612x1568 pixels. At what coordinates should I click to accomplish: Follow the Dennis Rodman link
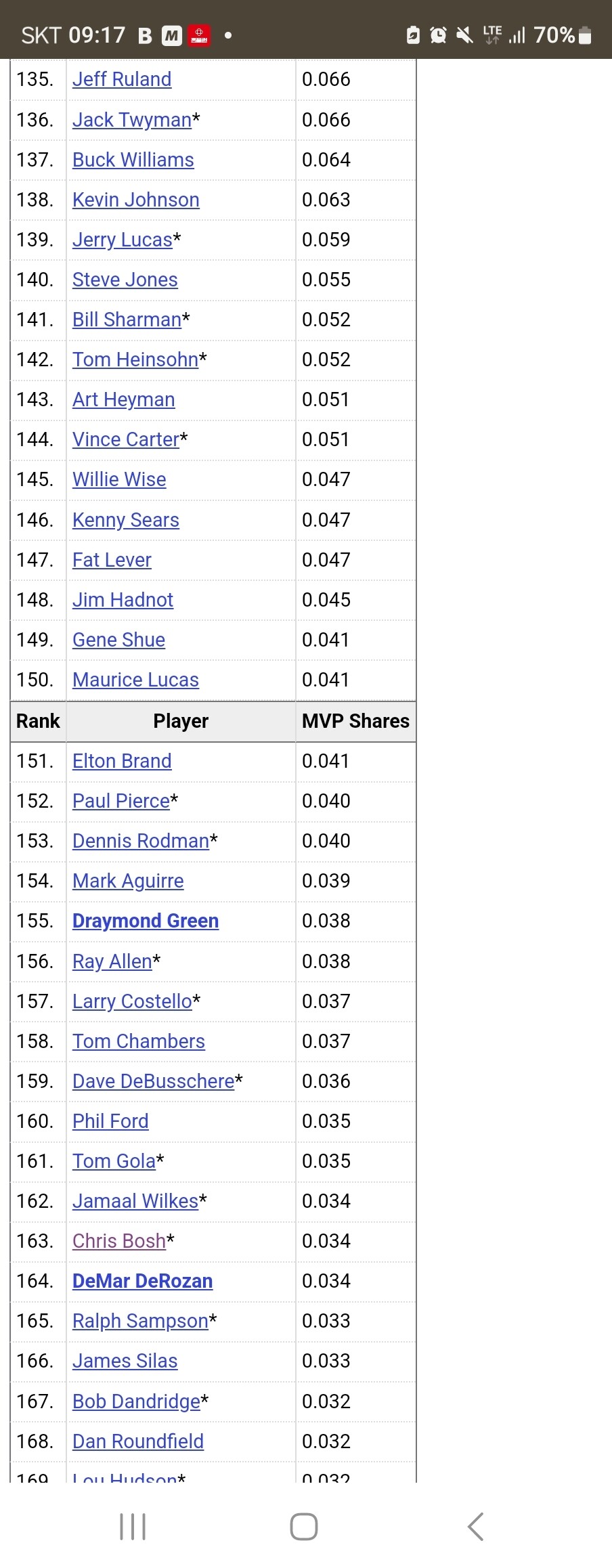point(141,841)
